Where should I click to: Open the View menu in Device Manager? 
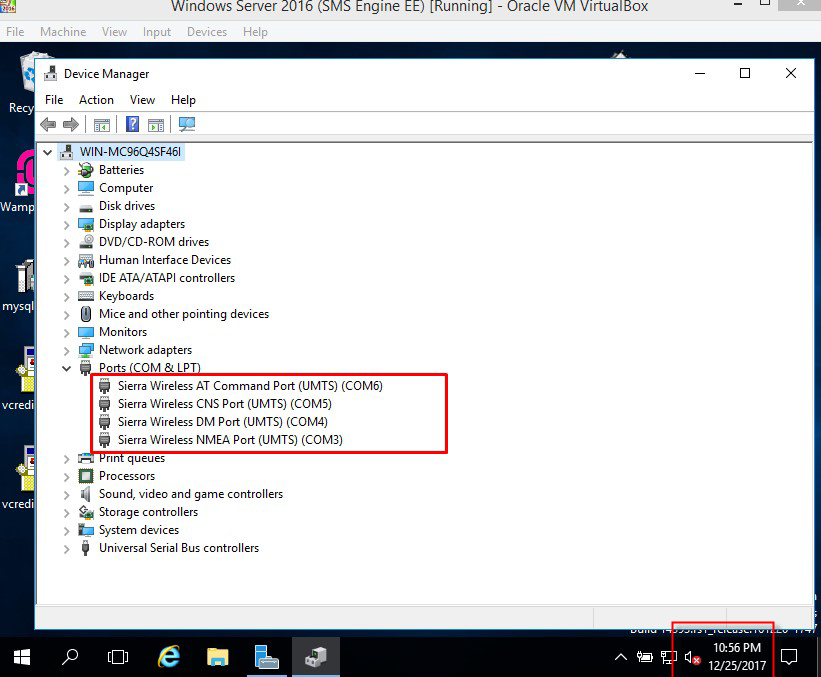pos(142,100)
